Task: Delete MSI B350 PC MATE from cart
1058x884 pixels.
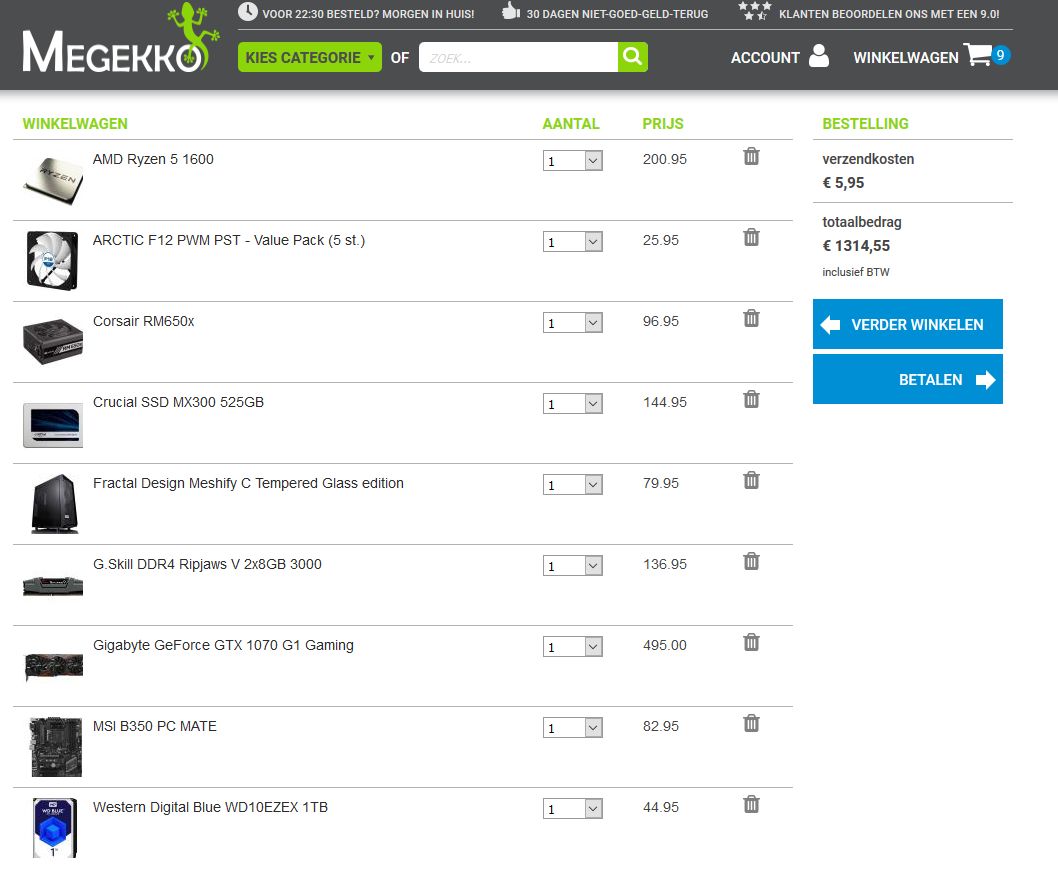Action: pyautogui.click(x=751, y=723)
